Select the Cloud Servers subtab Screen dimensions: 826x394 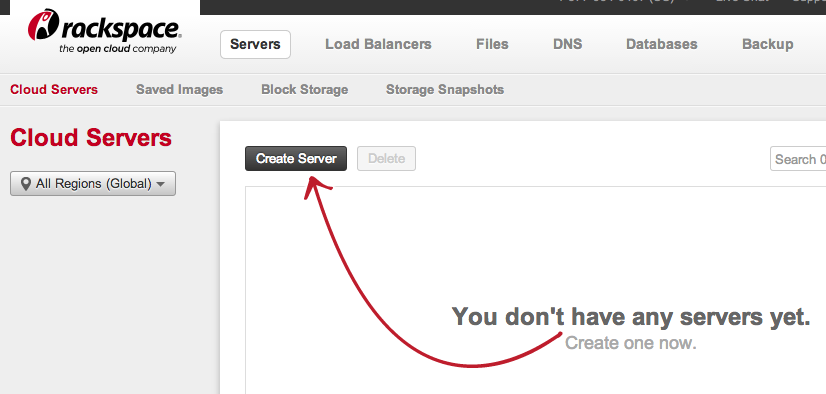(54, 90)
